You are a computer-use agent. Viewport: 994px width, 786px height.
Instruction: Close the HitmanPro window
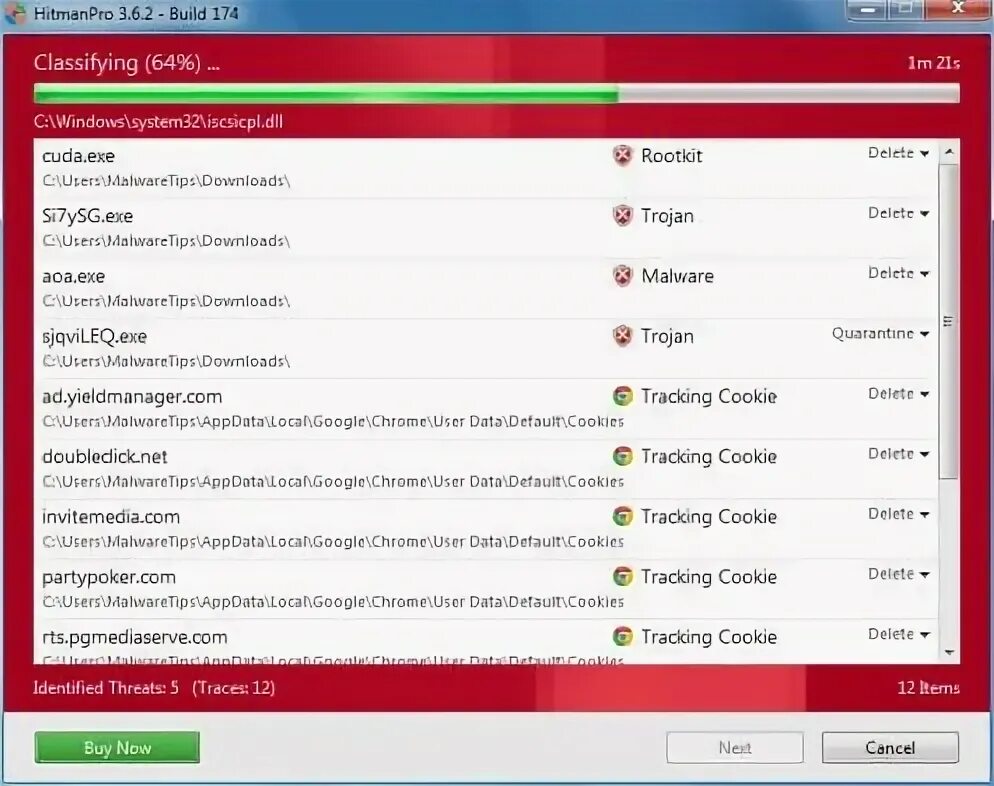957,9
